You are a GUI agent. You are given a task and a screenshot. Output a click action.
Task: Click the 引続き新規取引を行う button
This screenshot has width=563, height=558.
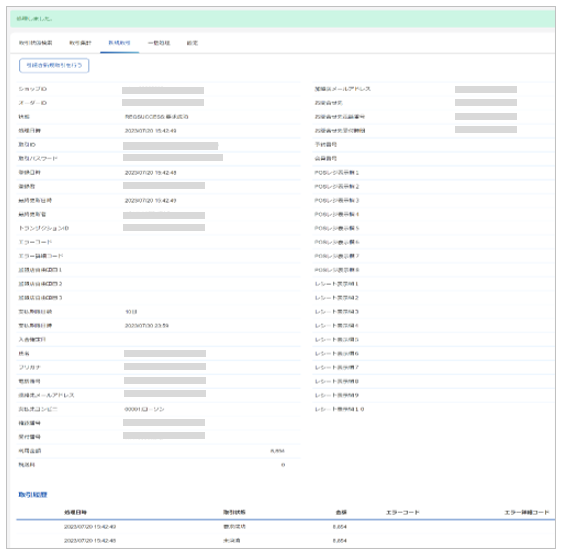pyautogui.click(x=54, y=66)
